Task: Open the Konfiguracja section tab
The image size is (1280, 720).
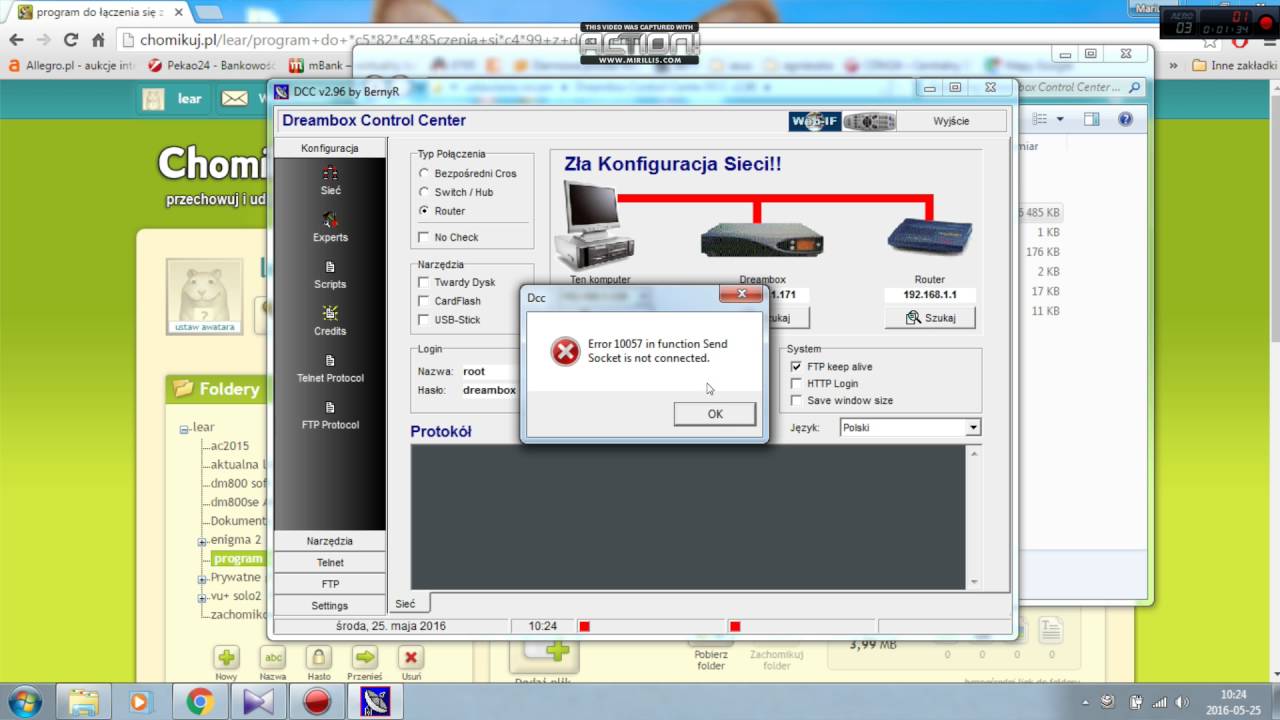Action: (329, 148)
